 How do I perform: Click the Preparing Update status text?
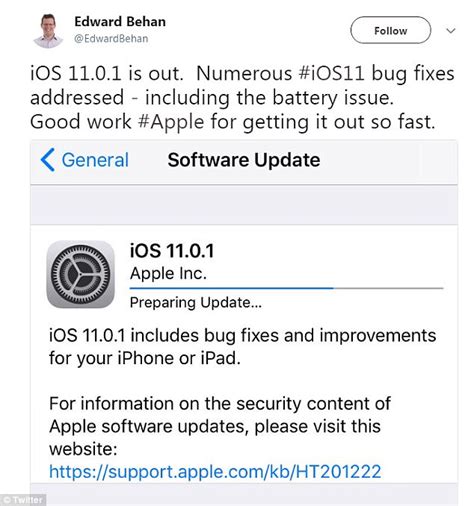point(196,303)
